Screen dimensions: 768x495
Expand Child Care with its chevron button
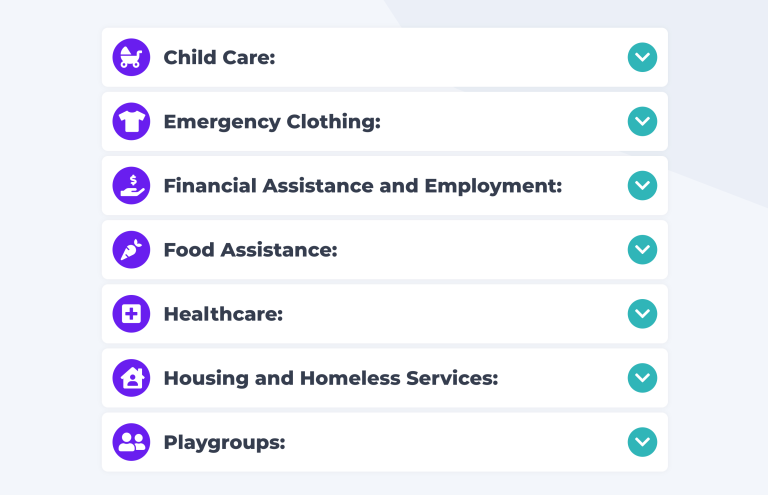tap(642, 57)
